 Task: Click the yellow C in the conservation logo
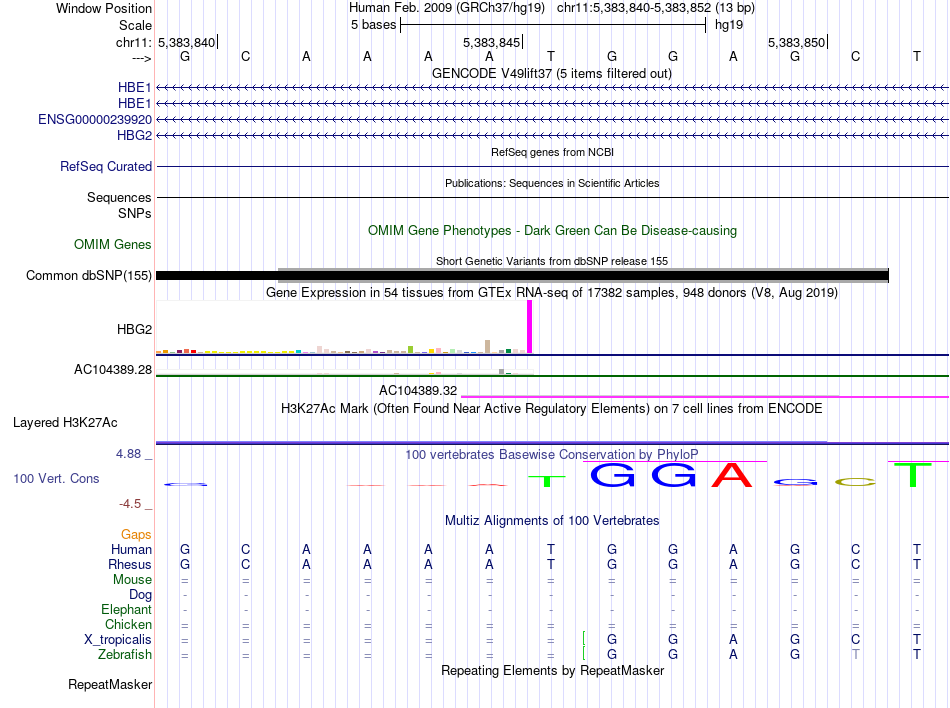[x=855, y=482]
